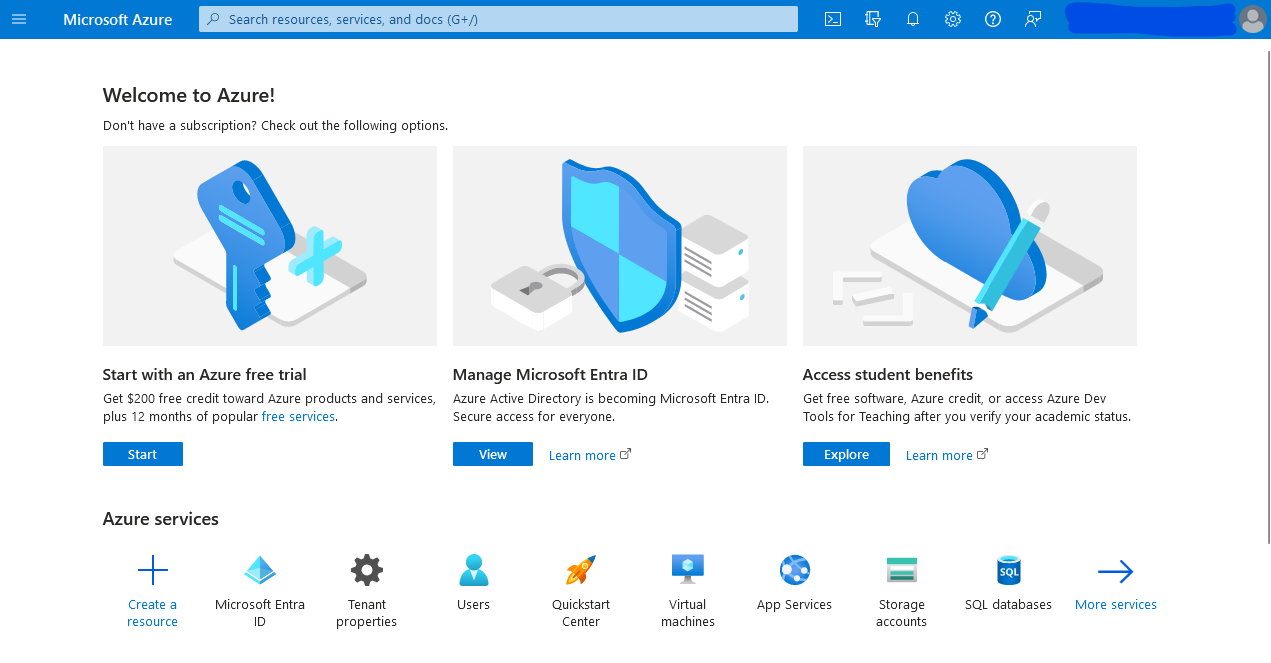The height and width of the screenshot is (663, 1271).
Task: Click the More services arrow icon
Action: pos(1116,572)
